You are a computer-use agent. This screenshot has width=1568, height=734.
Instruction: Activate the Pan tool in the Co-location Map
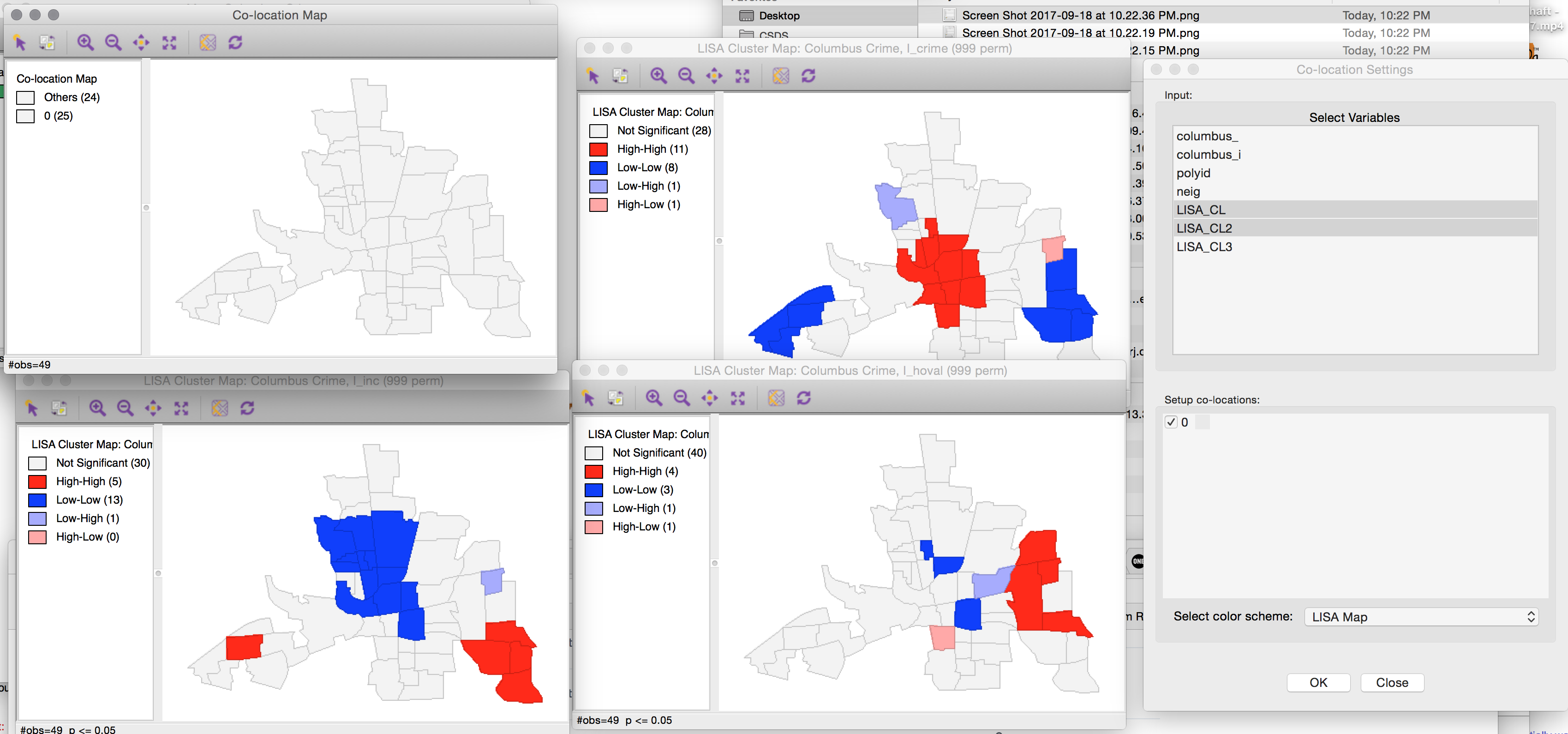[141, 42]
